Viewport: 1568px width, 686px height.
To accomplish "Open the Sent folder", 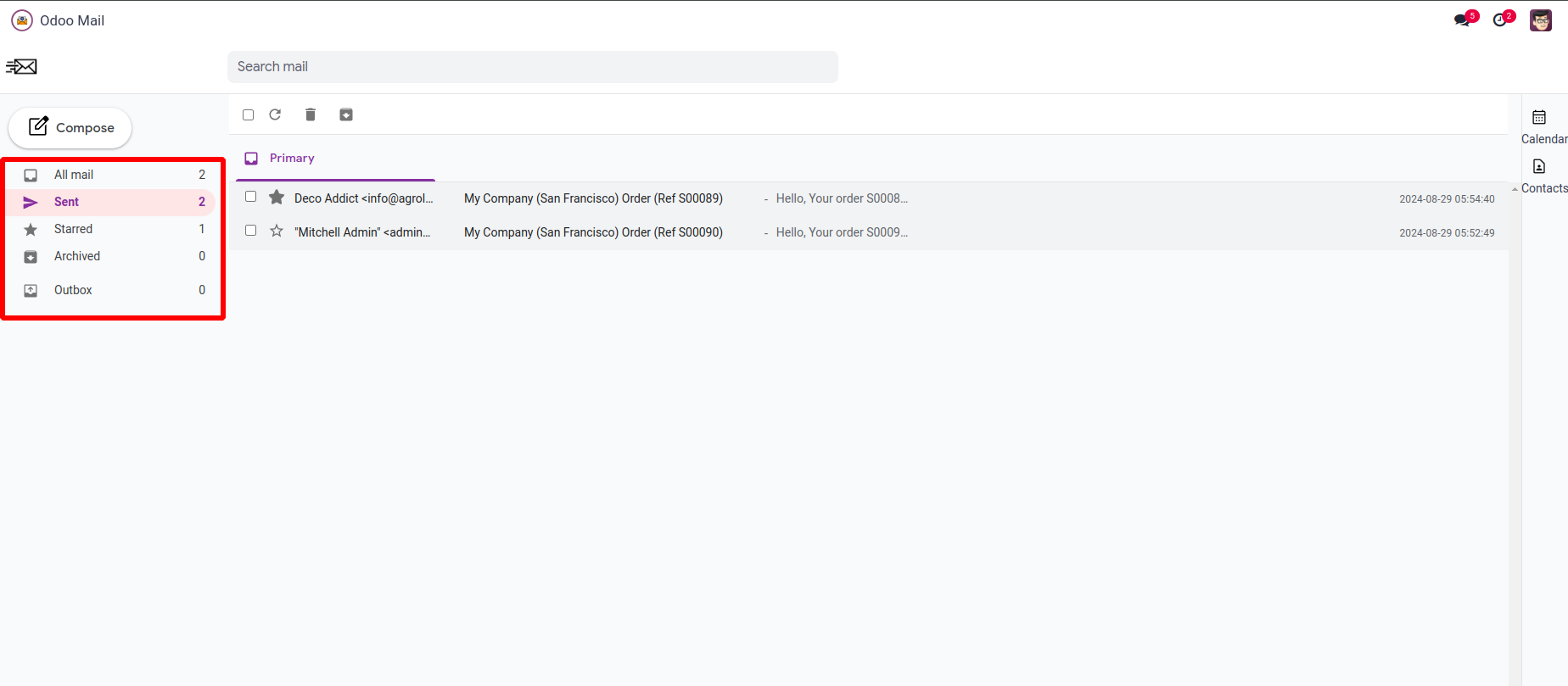I will click(x=112, y=202).
